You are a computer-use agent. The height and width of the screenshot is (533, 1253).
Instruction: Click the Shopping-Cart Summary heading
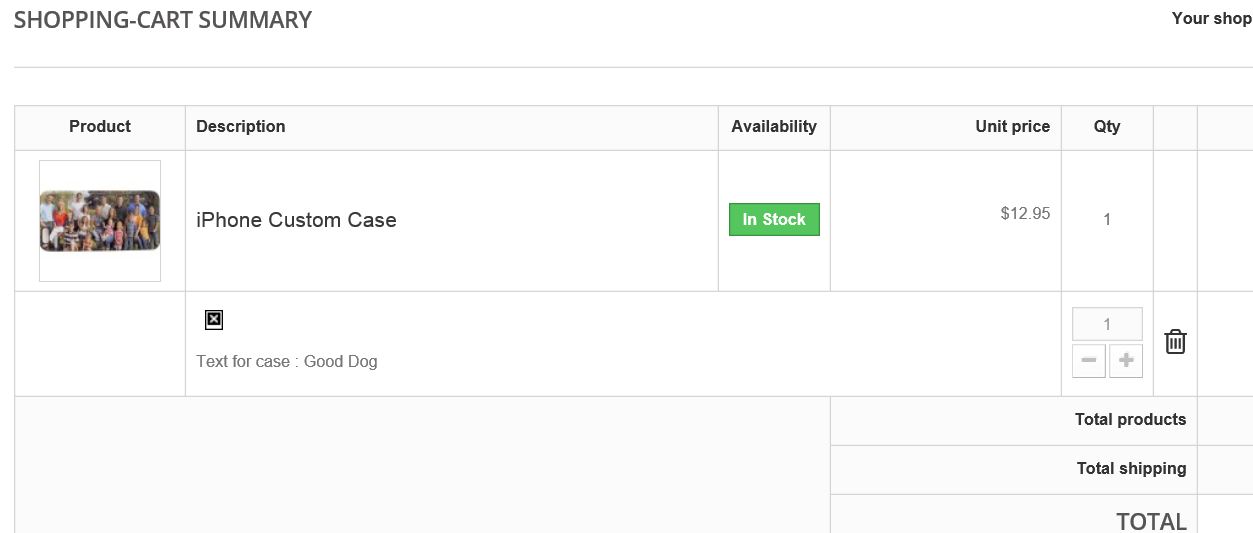(x=163, y=20)
